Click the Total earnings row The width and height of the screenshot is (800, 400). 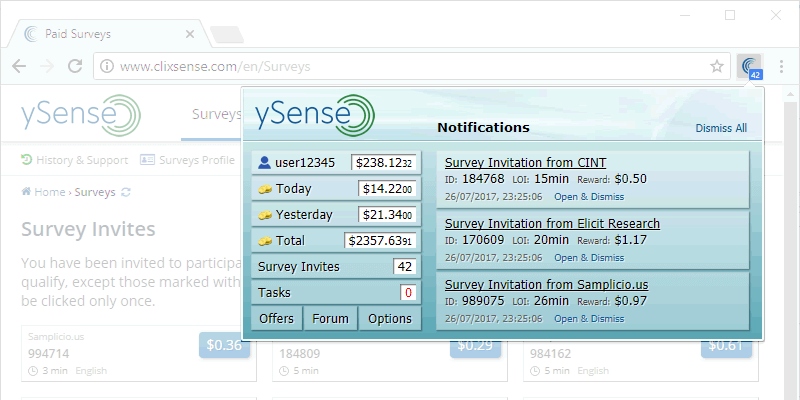[x=336, y=240]
